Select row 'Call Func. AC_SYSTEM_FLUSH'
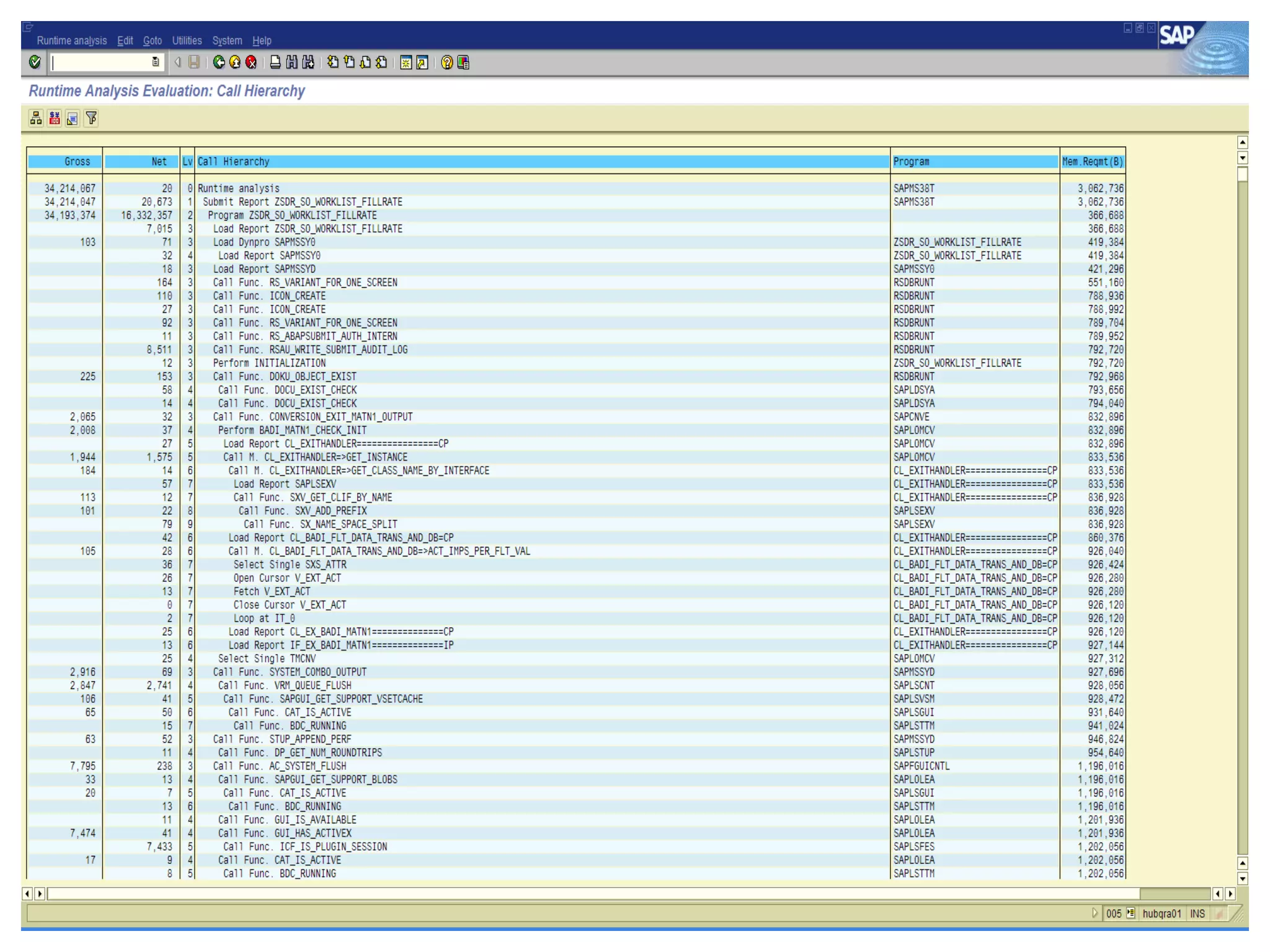This screenshot has height=952, width=1270. [576, 766]
